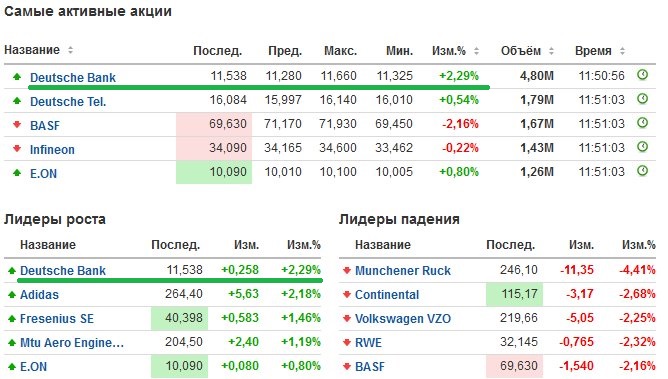Screen dimensions: 668x379
Task: Open the Adidas stock link
Action: pyautogui.click(x=39, y=295)
